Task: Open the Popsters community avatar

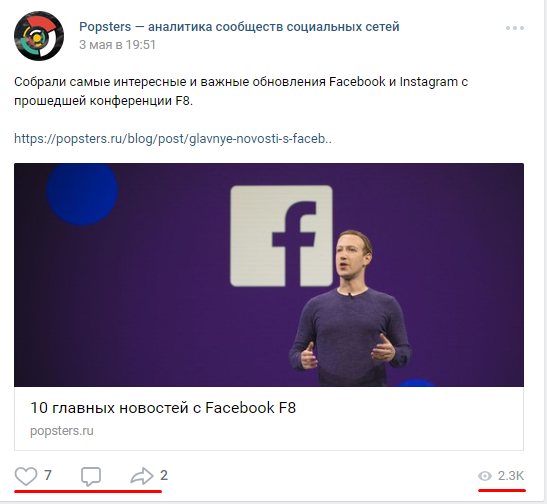Action: point(39,36)
